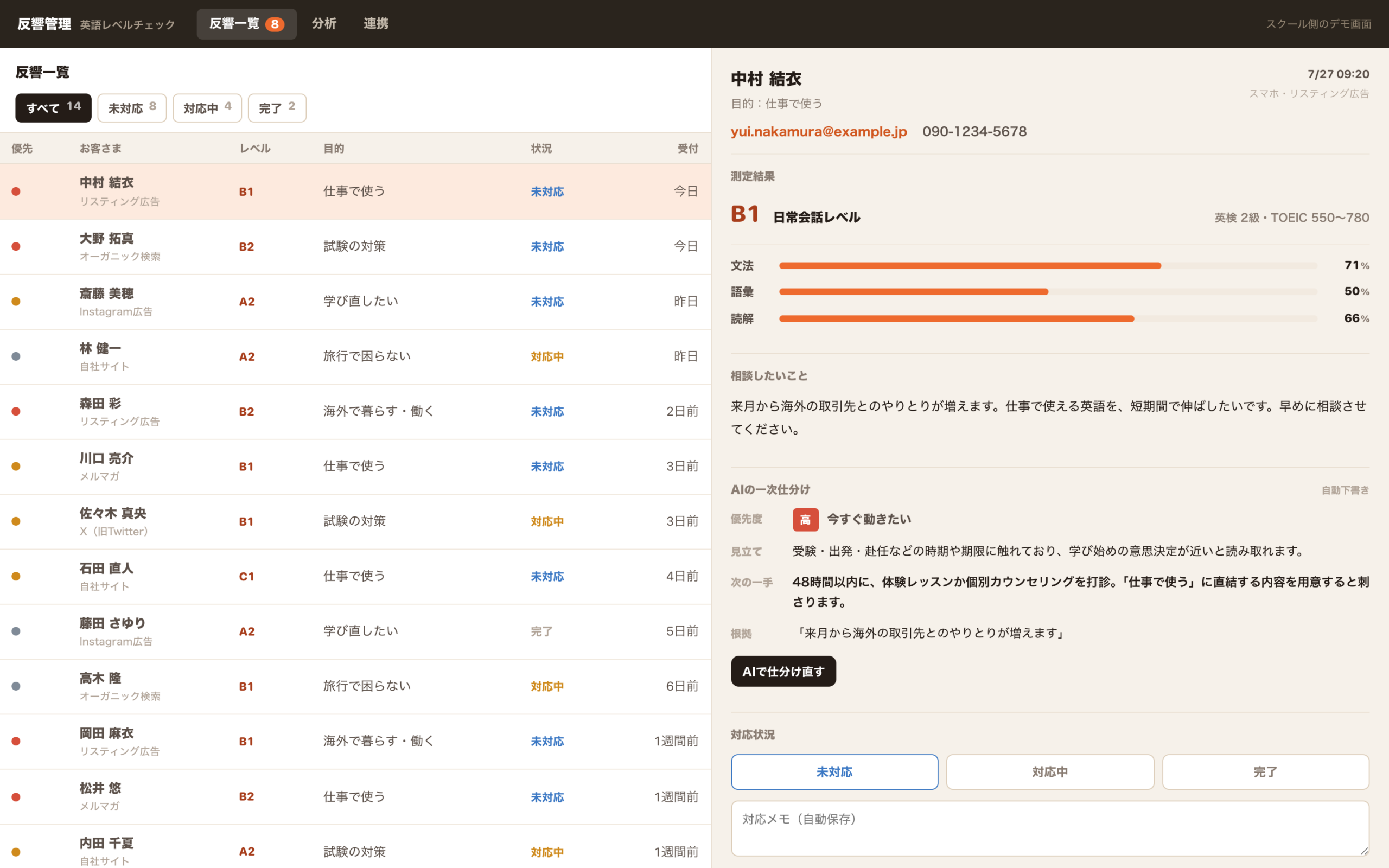Screen dimensions: 1389x868
Task: Open the 林 健一 entry
Action: coord(355,356)
